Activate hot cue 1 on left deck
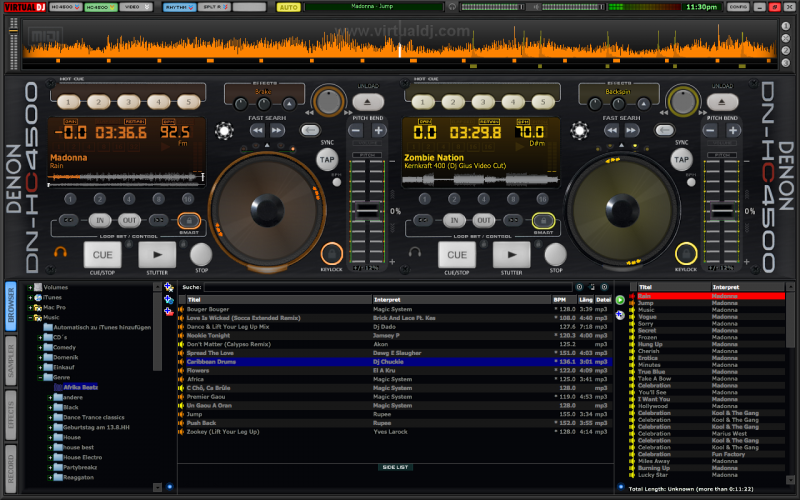The image size is (800, 500). (x=68, y=102)
